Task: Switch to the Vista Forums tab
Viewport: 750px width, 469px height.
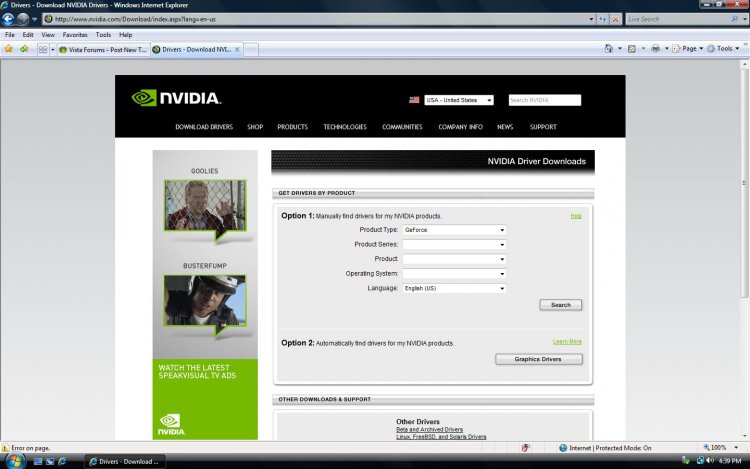Action: 103,49
